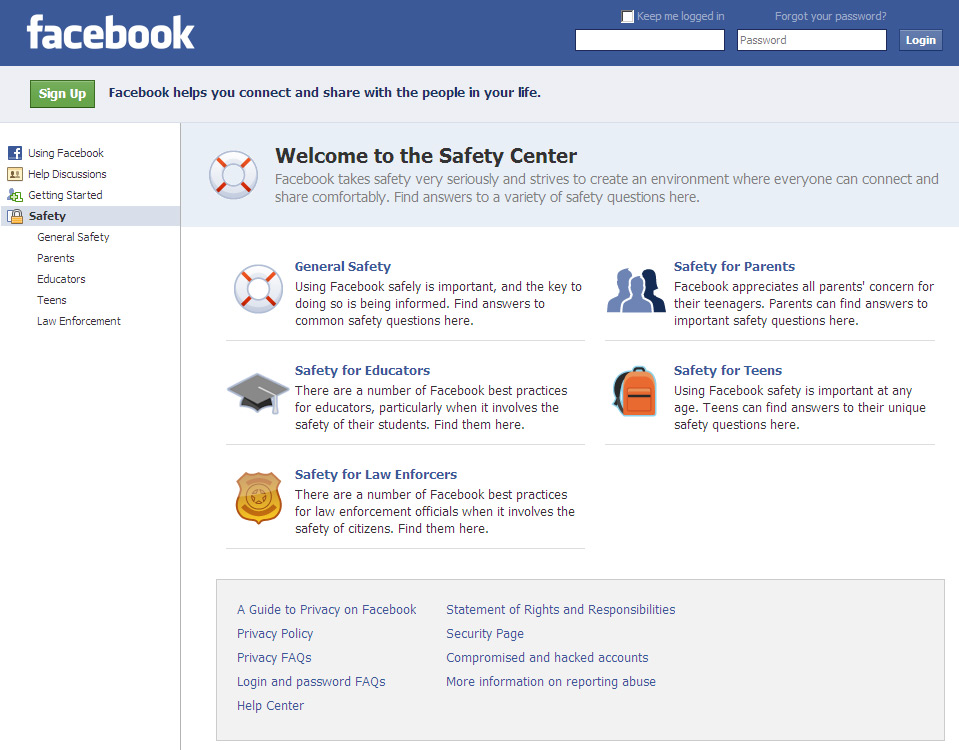Screen dimensions: 959x750
Task: Open the Privacy Policy footer link
Action: [275, 634]
